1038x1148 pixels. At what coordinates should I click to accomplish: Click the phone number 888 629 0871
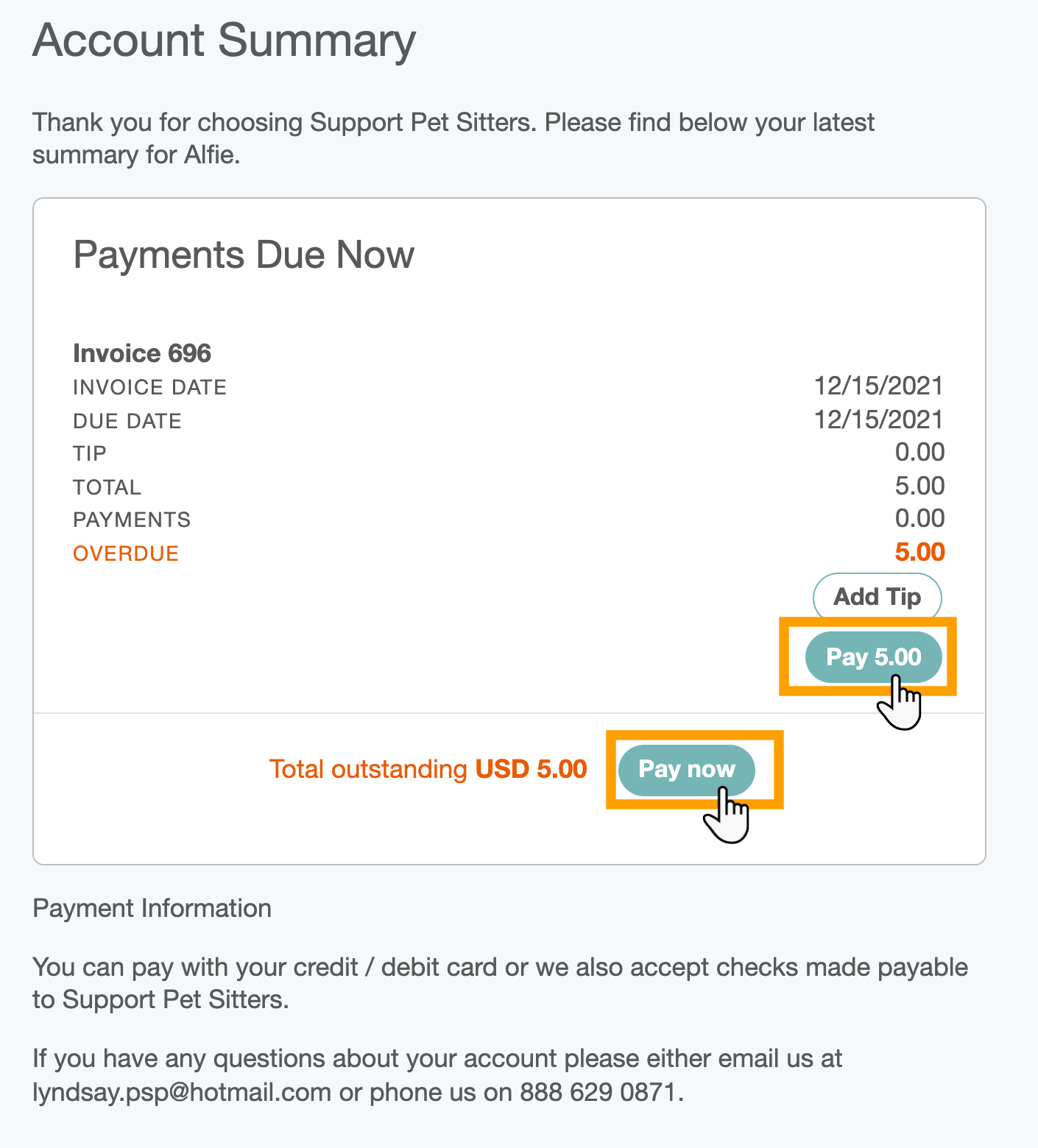tap(599, 1092)
